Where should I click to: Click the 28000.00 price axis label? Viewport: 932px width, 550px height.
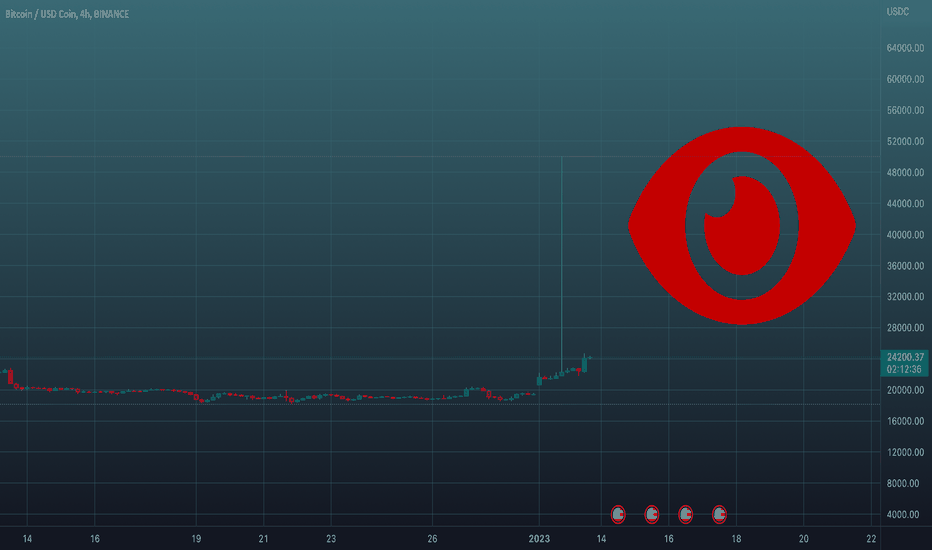(x=905, y=328)
